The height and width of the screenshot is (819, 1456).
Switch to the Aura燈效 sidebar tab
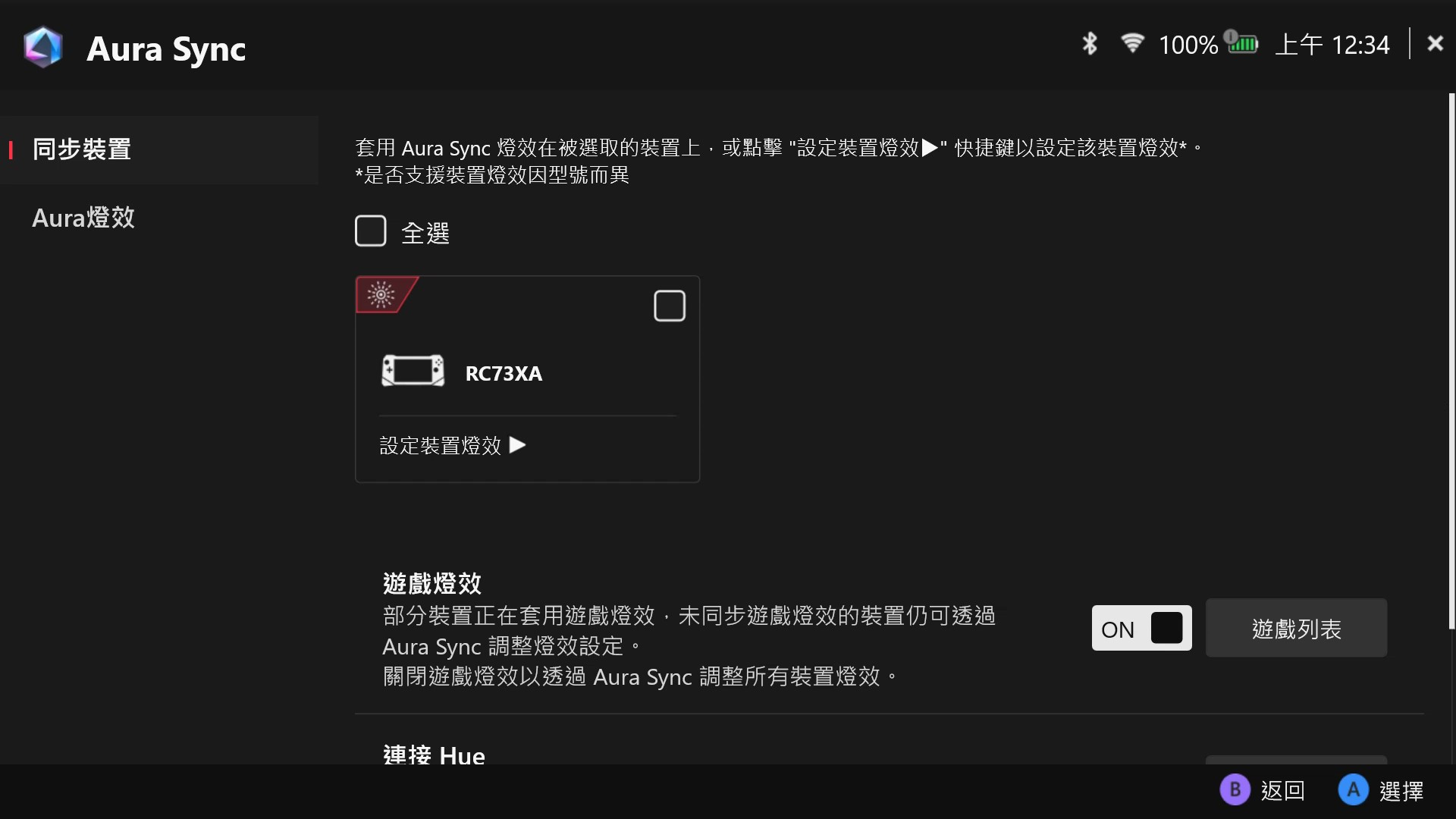(x=83, y=218)
